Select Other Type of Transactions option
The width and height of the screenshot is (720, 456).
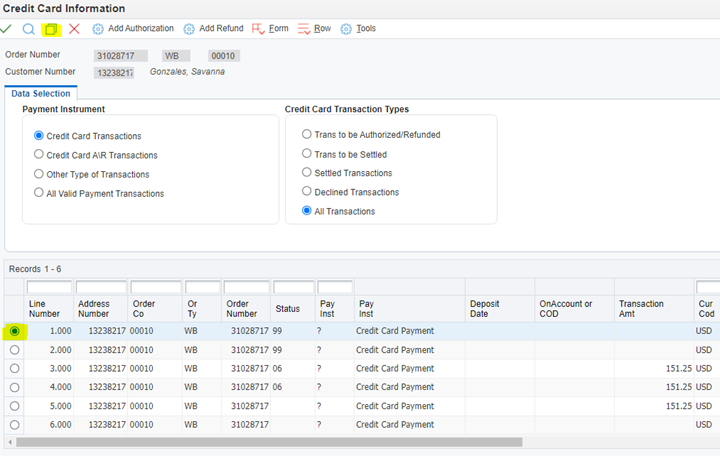click(x=39, y=174)
